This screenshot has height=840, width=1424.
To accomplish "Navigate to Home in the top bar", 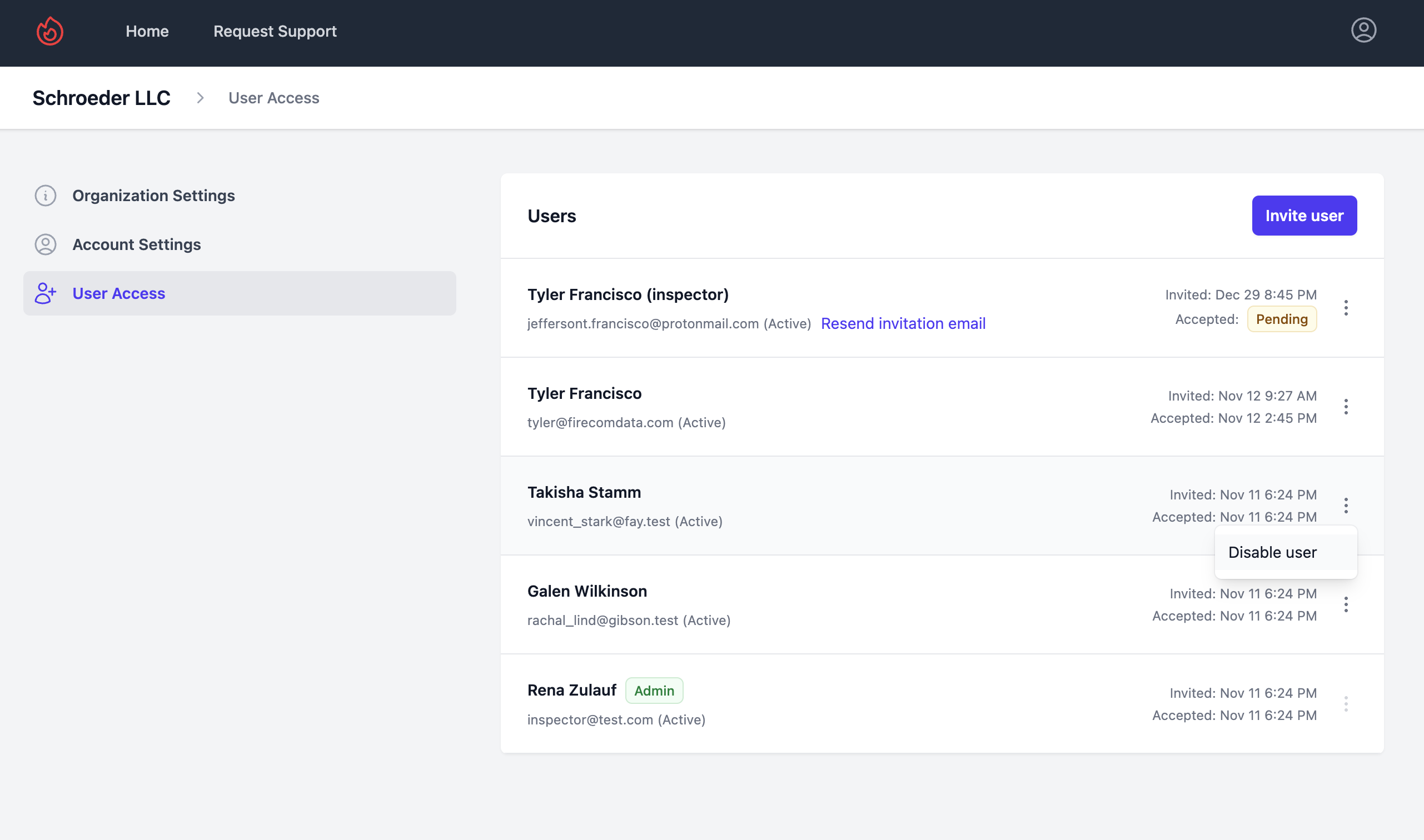I will tap(147, 31).
